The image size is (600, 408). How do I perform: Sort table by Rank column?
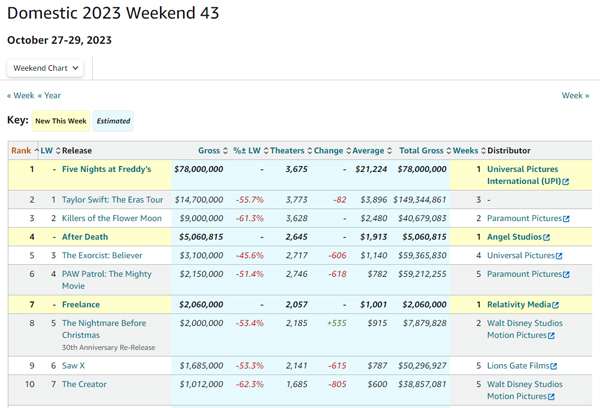[25, 150]
